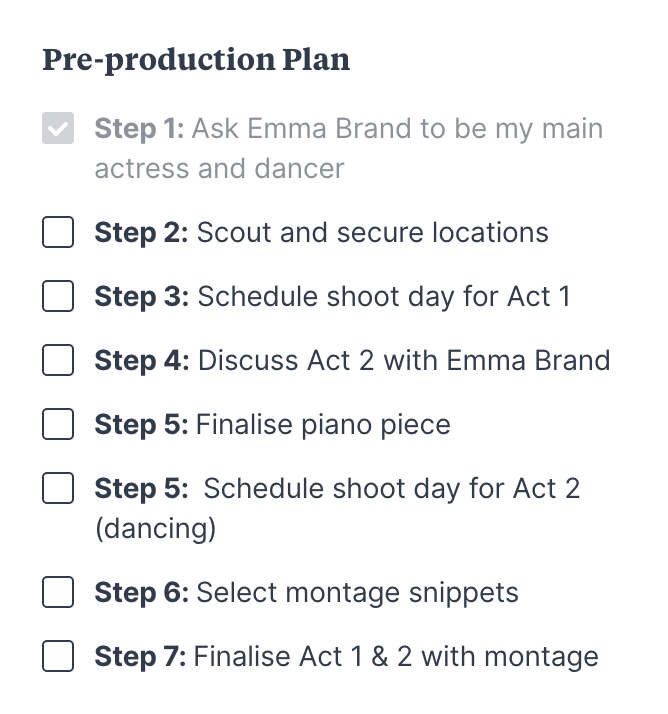Click the greyed 'Ask Emma Brand' text
Image resolution: width=668 pixels, height=714 pixels.
pyautogui.click(x=397, y=129)
